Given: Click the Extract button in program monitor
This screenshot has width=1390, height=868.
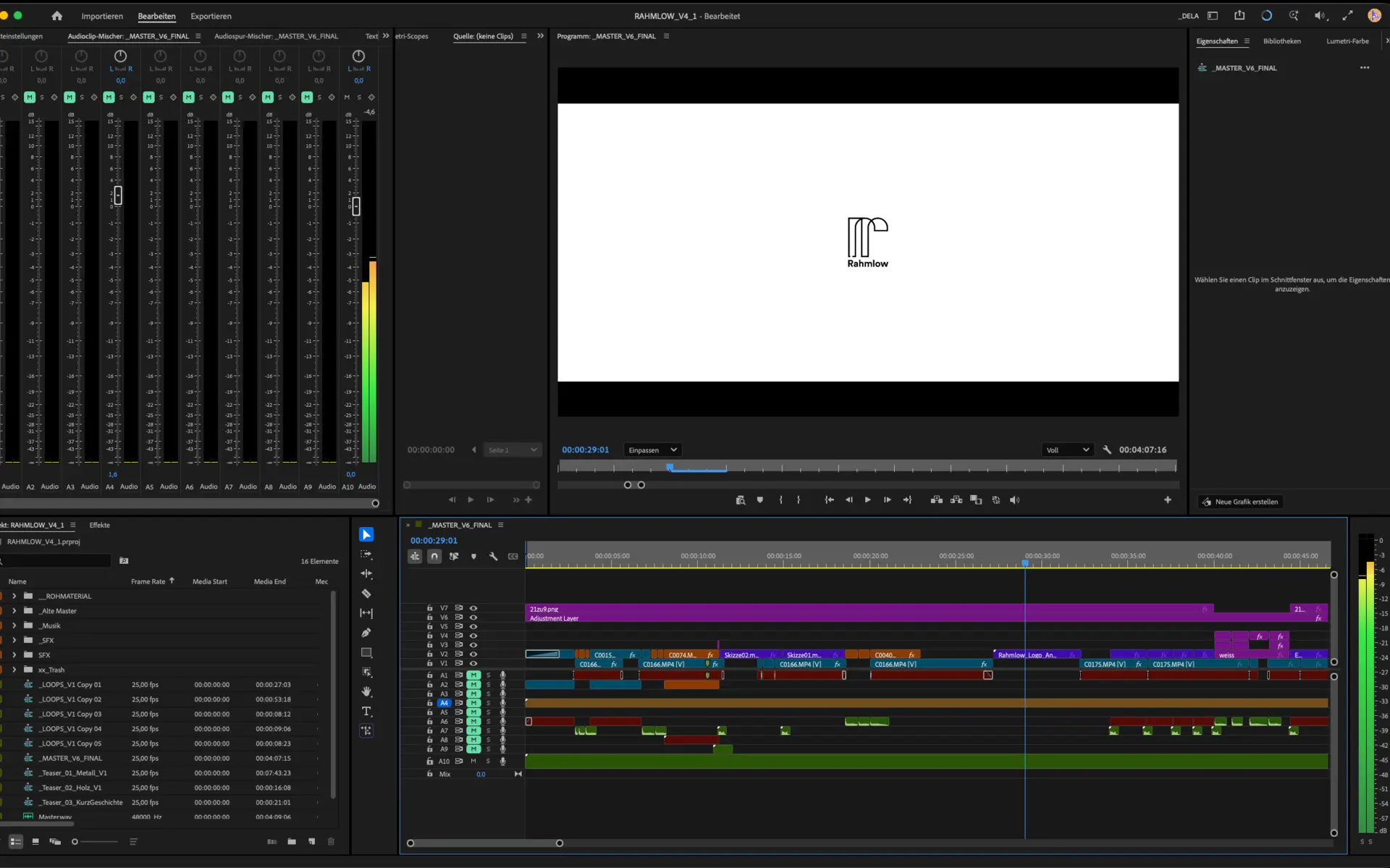Looking at the screenshot, I should point(956,500).
